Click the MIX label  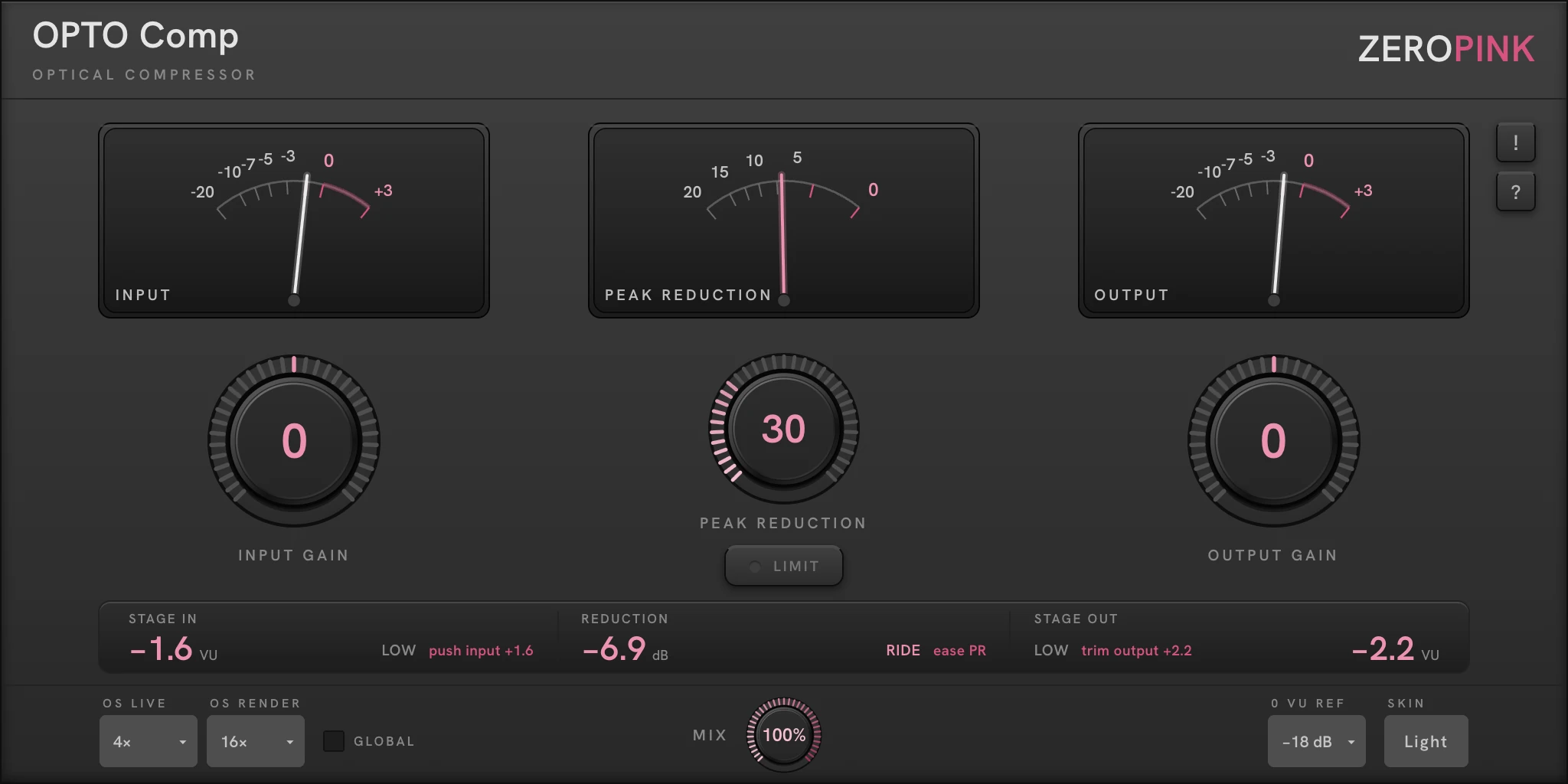coord(710,735)
